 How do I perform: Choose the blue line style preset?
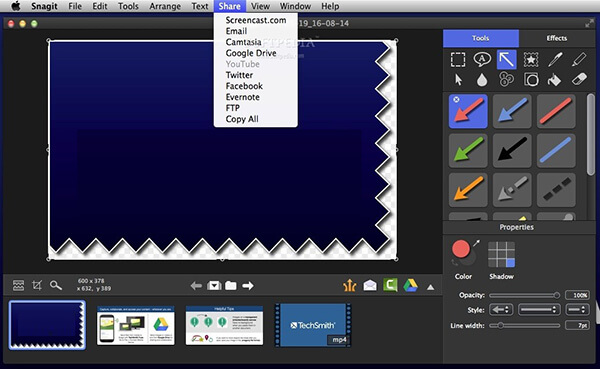coord(556,150)
